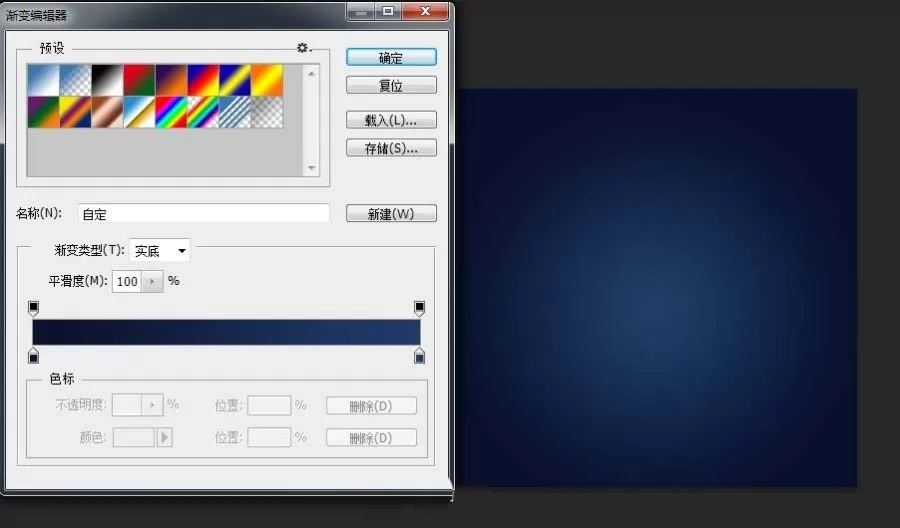Click the right opacity stop above gradient bar
The image size is (900, 528).
tap(420, 308)
